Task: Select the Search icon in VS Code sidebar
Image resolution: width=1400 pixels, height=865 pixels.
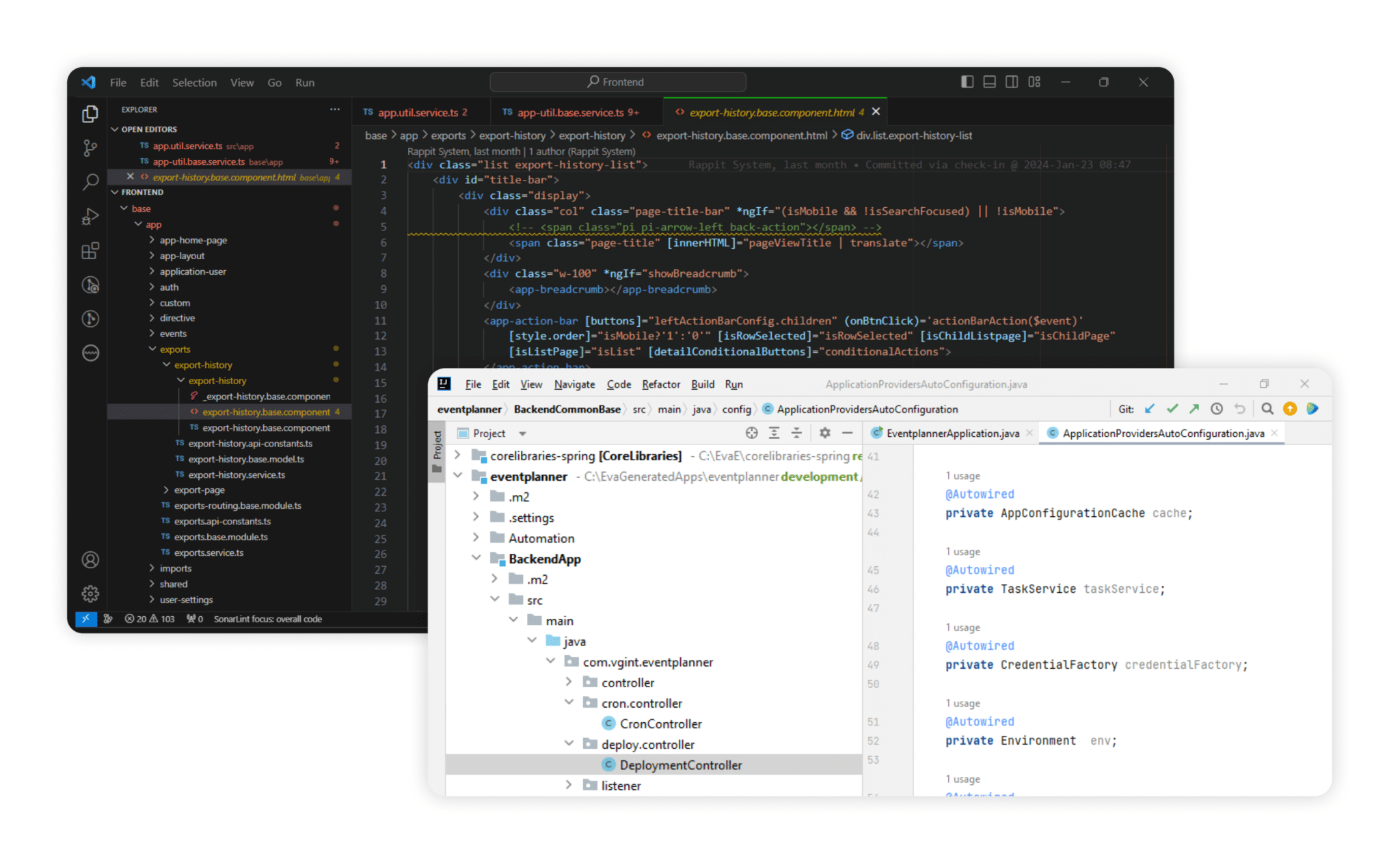Action: (90, 182)
